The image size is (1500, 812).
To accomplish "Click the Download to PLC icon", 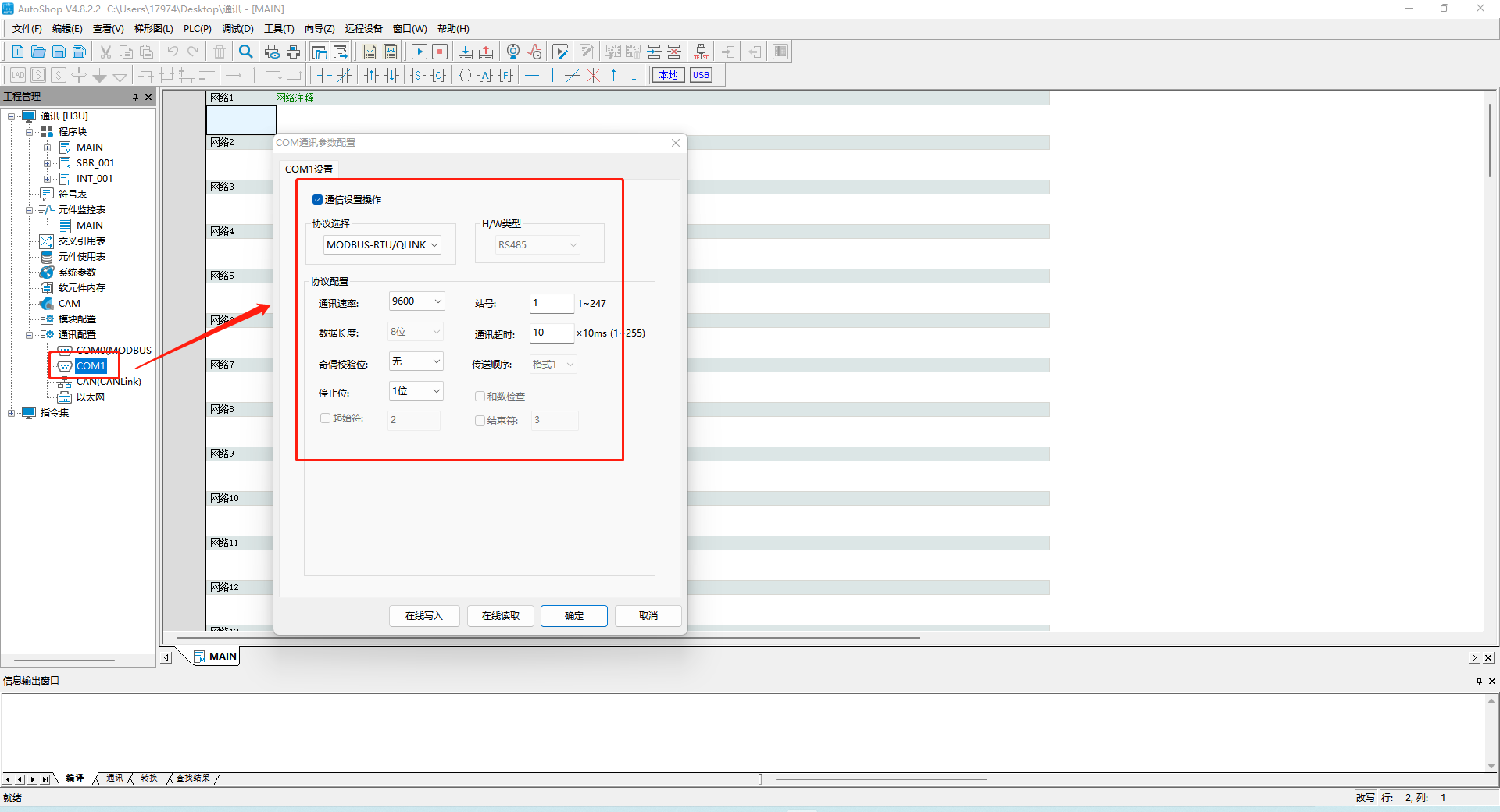I will [x=466, y=52].
